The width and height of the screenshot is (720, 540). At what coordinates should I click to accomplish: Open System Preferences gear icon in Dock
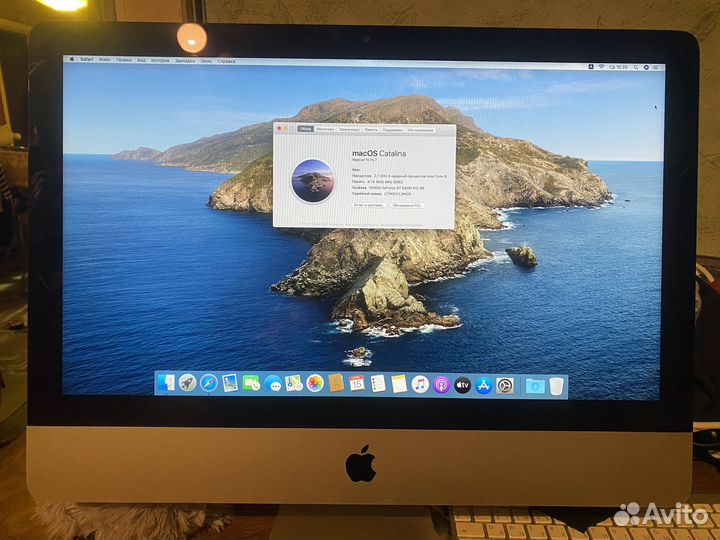pos(505,386)
